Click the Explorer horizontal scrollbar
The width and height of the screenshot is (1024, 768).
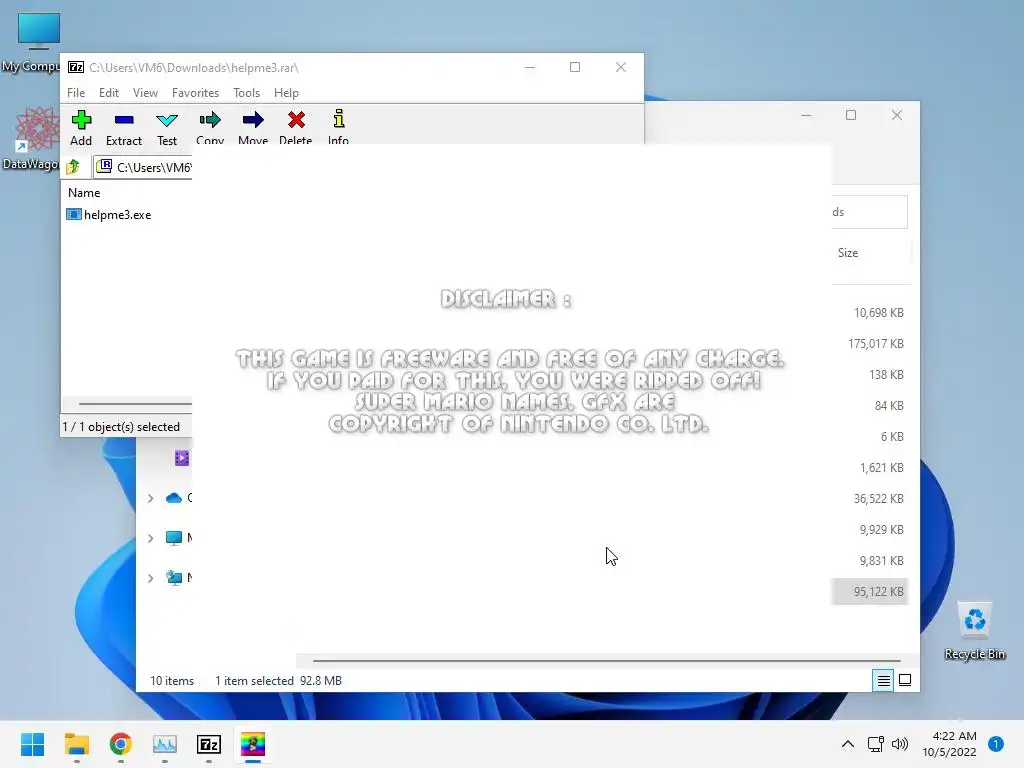606,661
